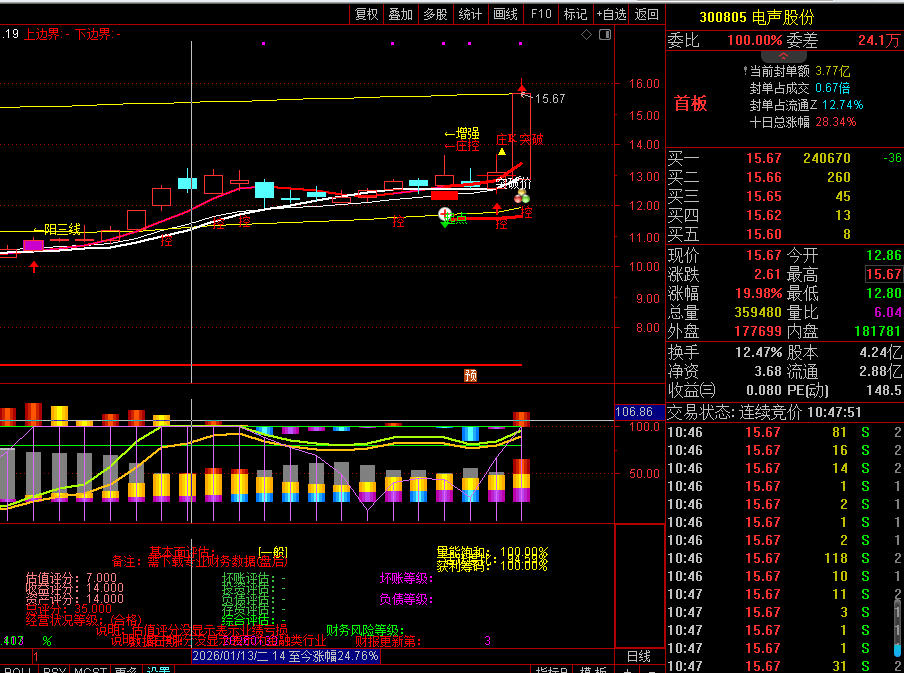Open the 日线 period selector
Image resolution: width=904 pixels, height=673 pixels.
coord(638,656)
